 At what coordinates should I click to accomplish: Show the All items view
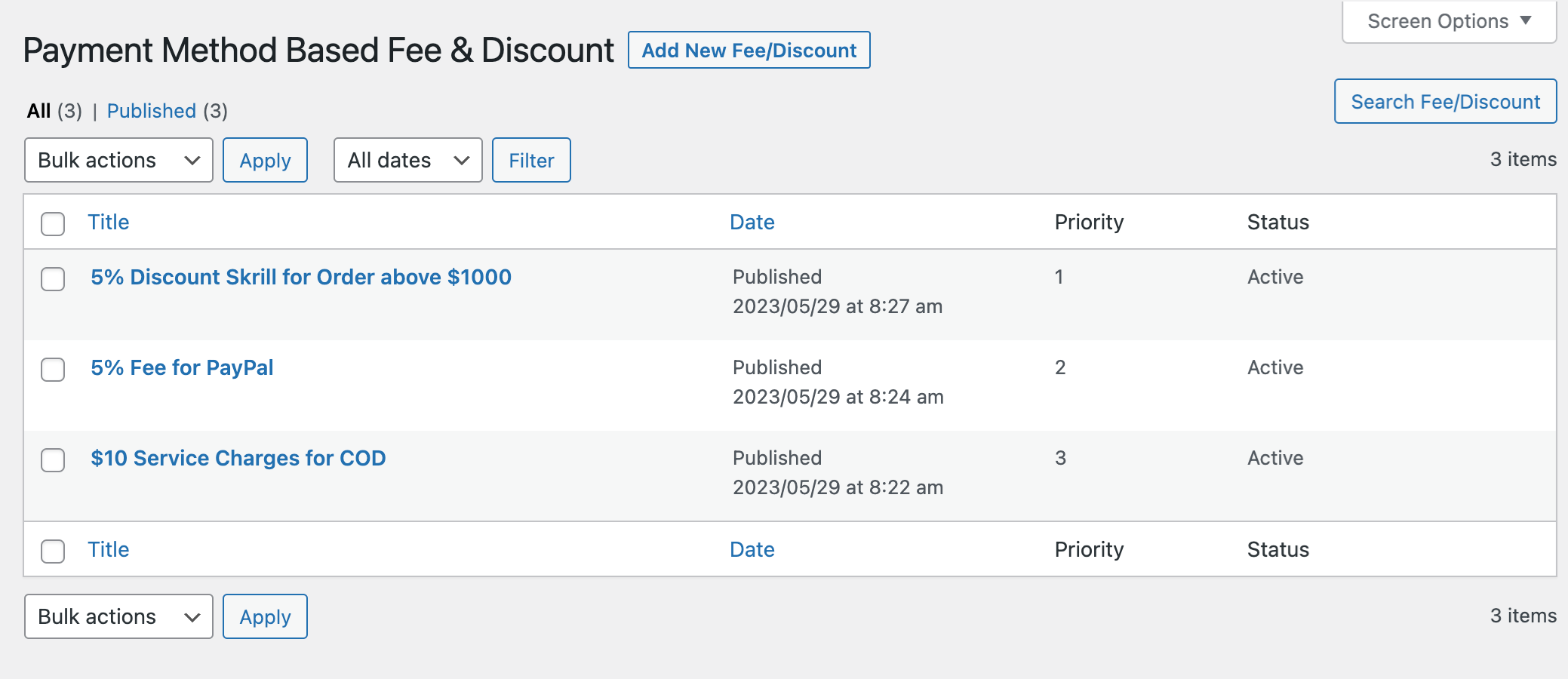(x=39, y=111)
